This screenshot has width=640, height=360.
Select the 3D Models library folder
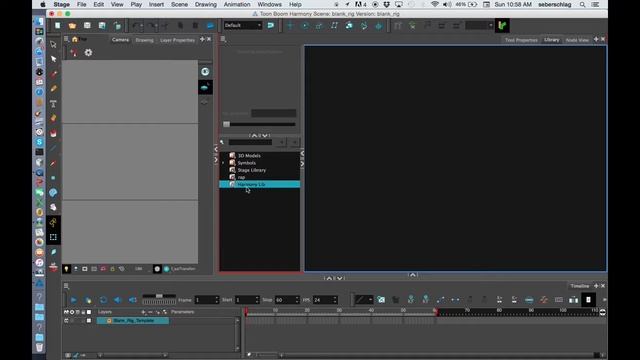click(x=249, y=156)
